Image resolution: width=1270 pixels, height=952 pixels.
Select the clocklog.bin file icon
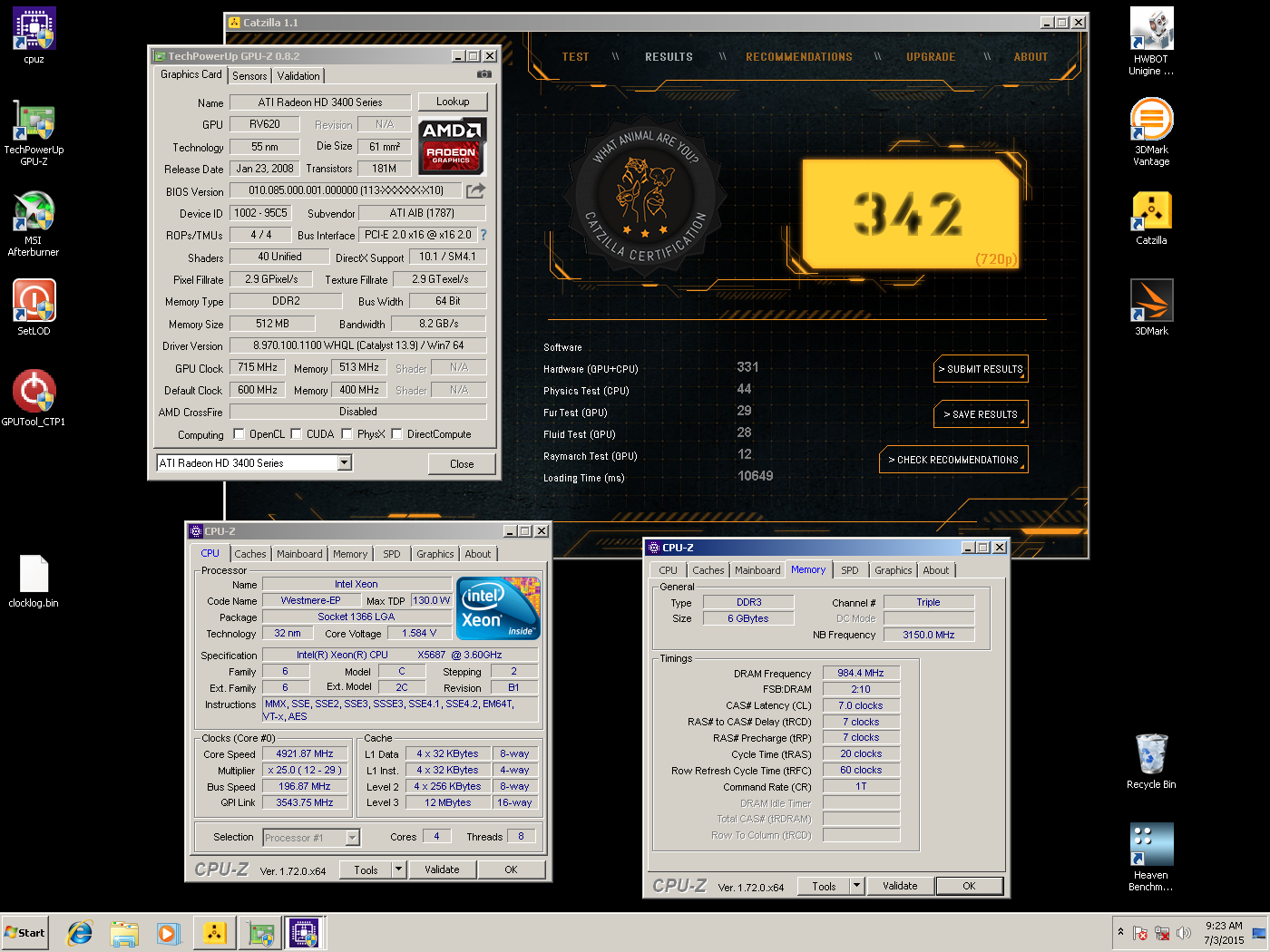34,580
